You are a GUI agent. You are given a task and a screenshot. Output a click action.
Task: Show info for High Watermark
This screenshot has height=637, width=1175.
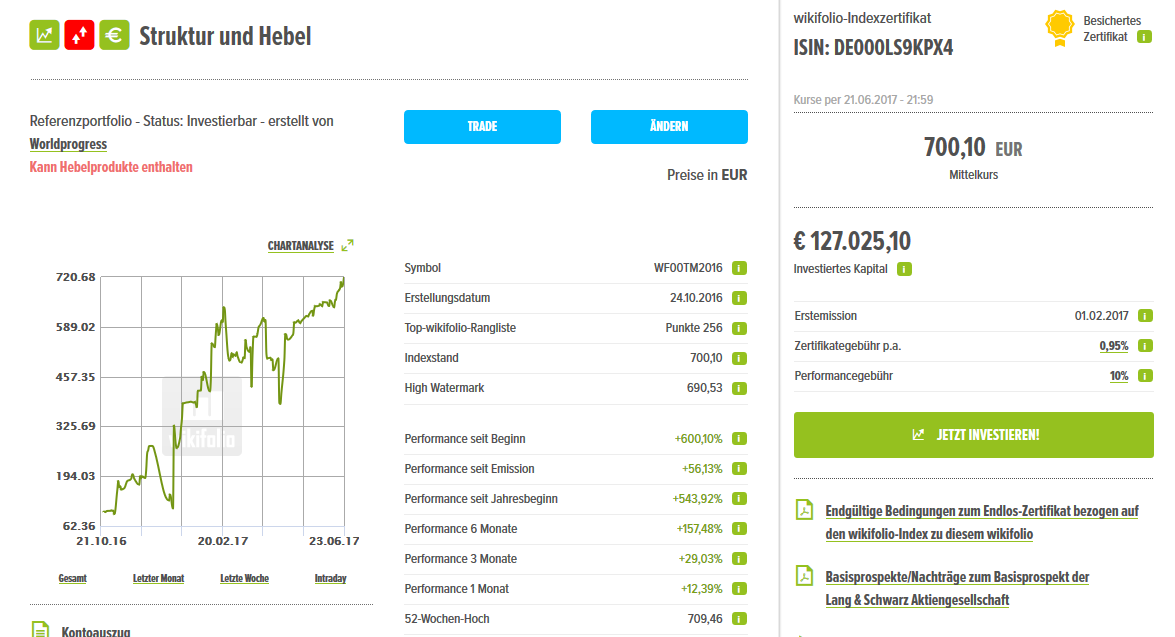point(740,388)
